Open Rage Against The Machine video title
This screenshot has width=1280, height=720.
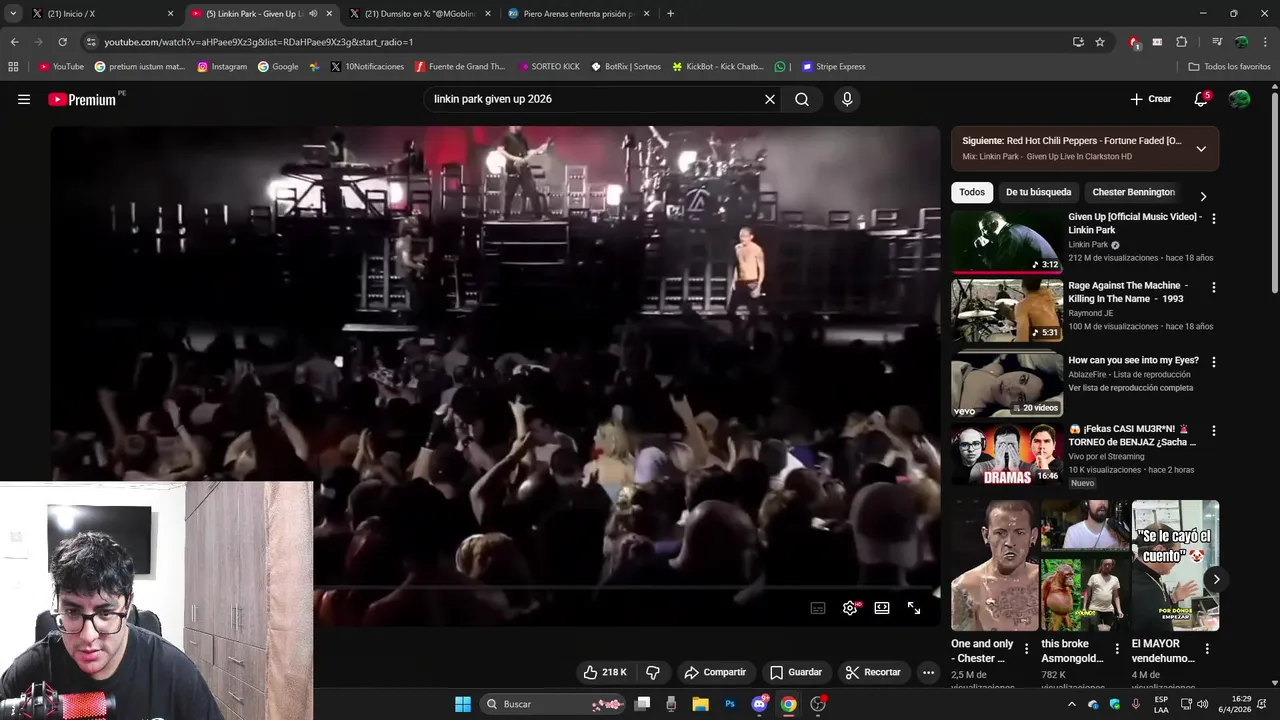pyautogui.click(x=1126, y=292)
